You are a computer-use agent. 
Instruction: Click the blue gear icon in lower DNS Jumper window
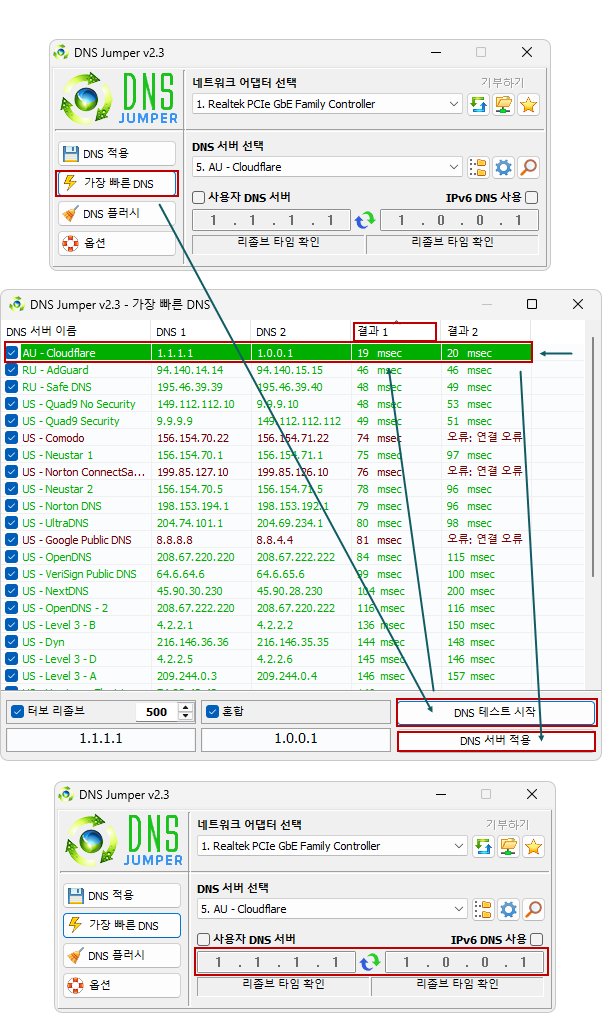[x=509, y=909]
